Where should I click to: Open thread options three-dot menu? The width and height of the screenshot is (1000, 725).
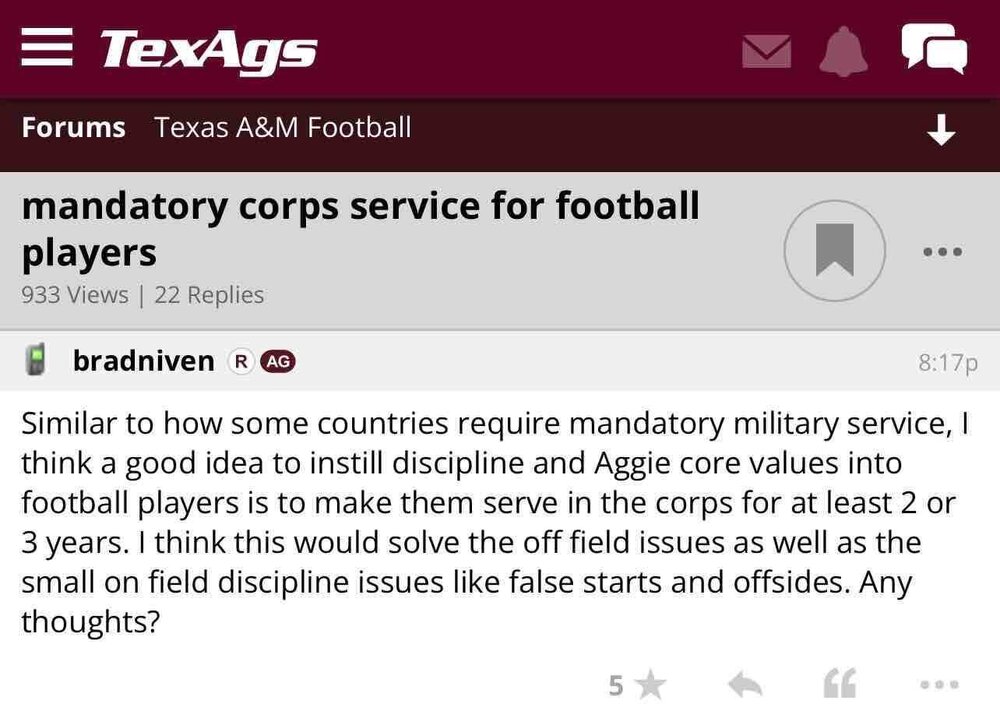[942, 251]
